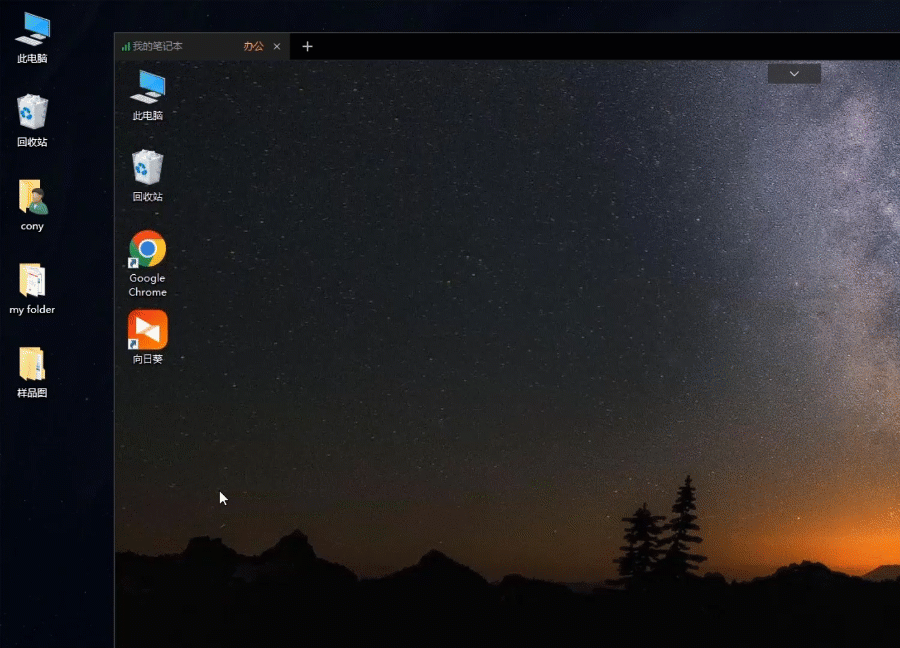
Task: Switch to the 我的笔记本 tab
Action: click(x=157, y=46)
